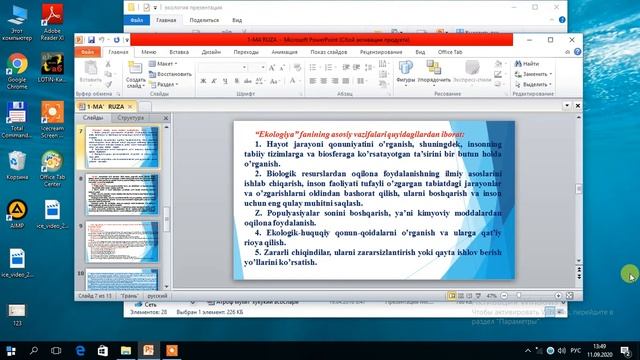This screenshot has height=360, width=640.
Task: Toggle the numbered list button
Action: click(329, 67)
